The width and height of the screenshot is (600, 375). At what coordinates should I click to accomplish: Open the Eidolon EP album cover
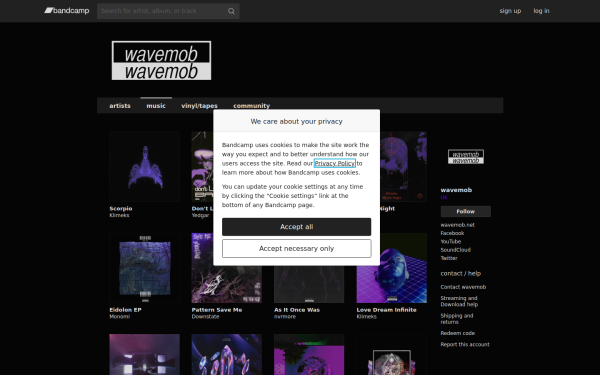[144, 268]
